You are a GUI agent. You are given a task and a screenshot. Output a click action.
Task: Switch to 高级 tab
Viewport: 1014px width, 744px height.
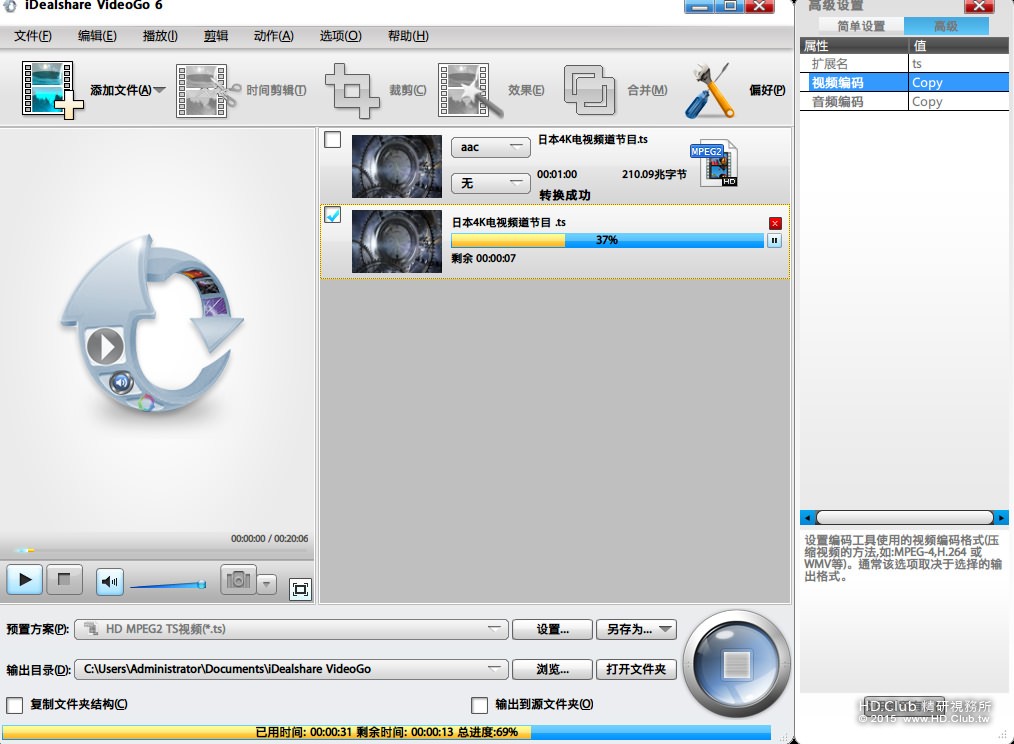pyautogui.click(x=946, y=26)
